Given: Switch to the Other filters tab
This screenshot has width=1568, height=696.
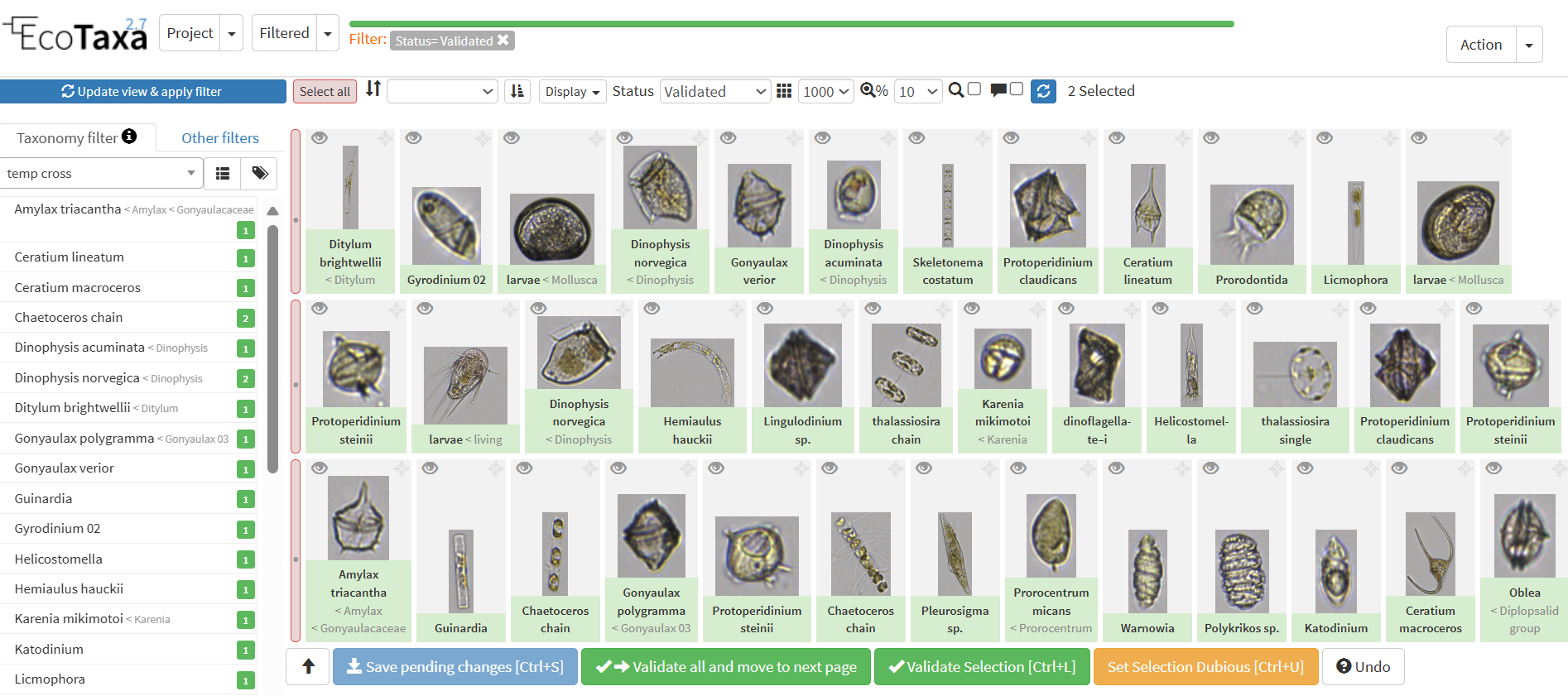Looking at the screenshot, I should coord(220,138).
